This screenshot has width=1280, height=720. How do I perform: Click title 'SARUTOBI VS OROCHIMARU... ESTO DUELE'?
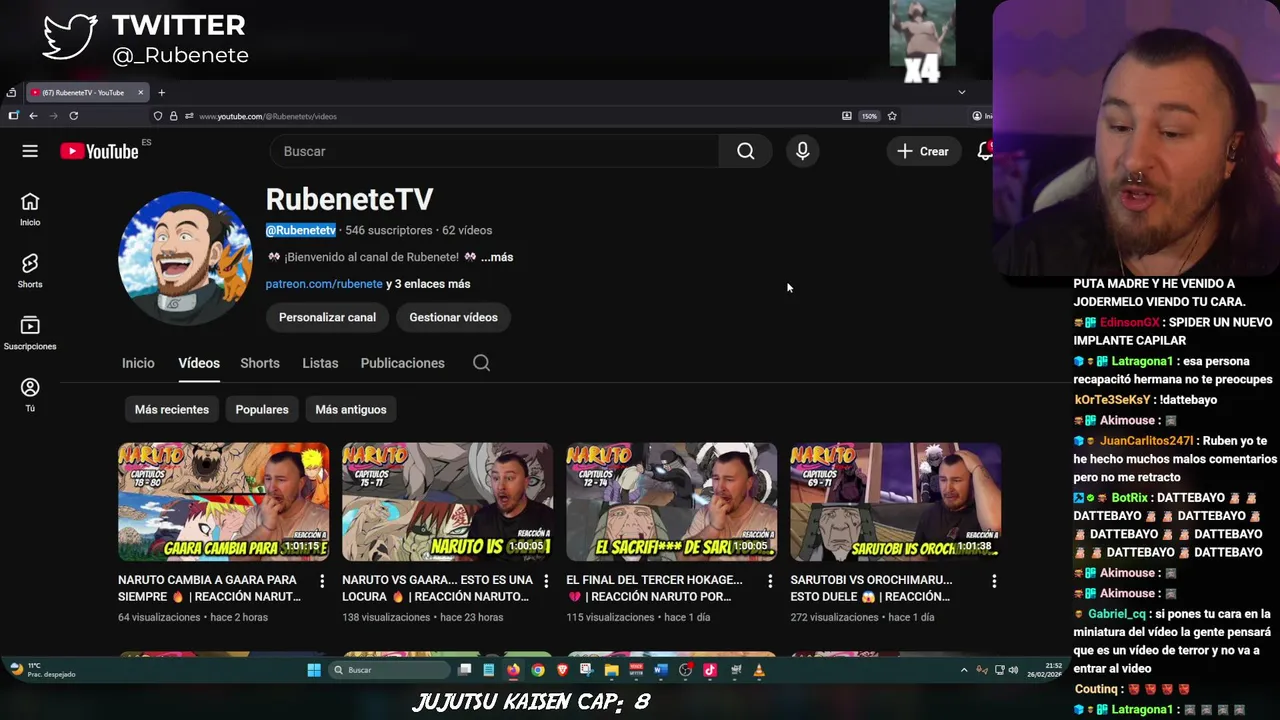point(871,588)
